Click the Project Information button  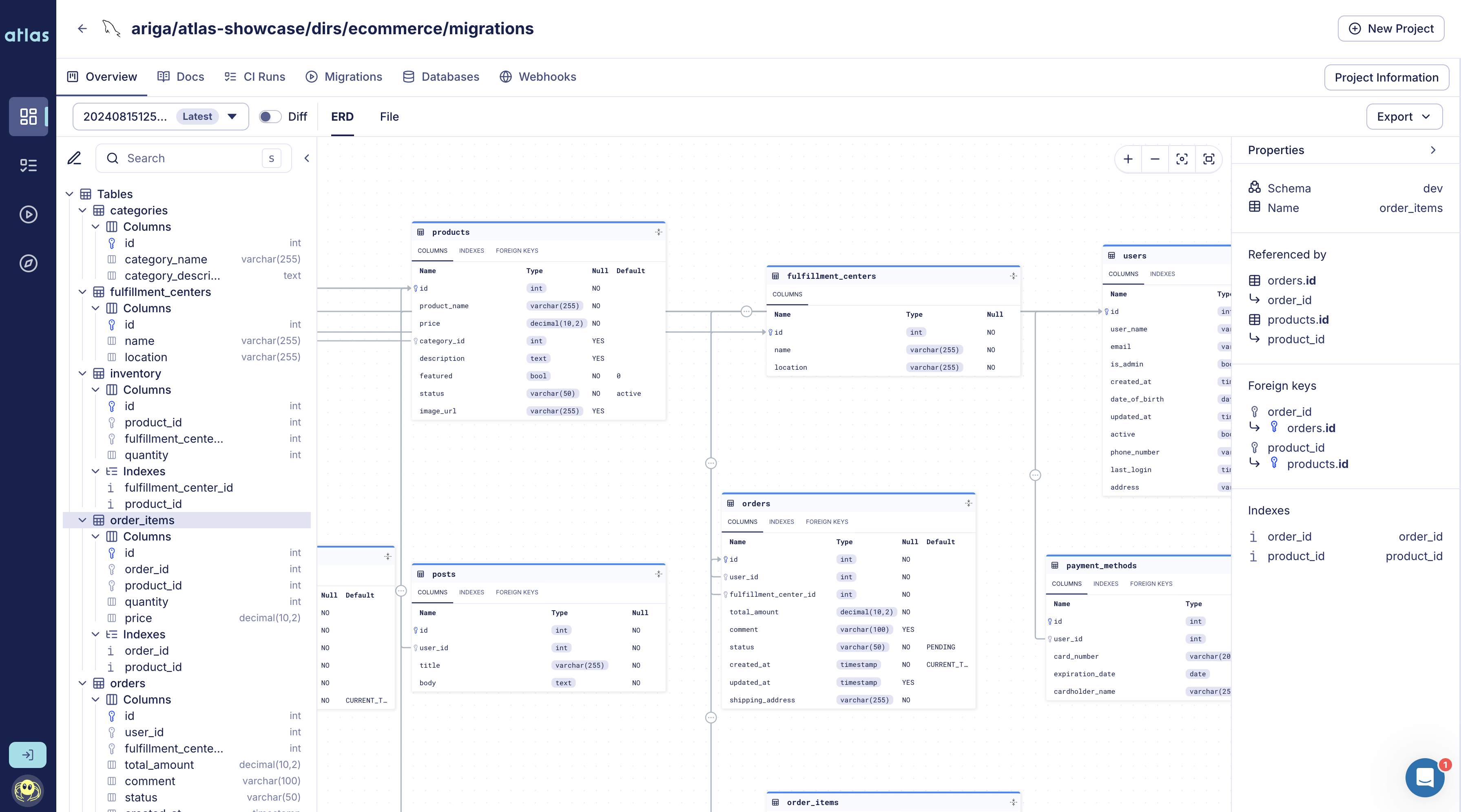[x=1386, y=77]
